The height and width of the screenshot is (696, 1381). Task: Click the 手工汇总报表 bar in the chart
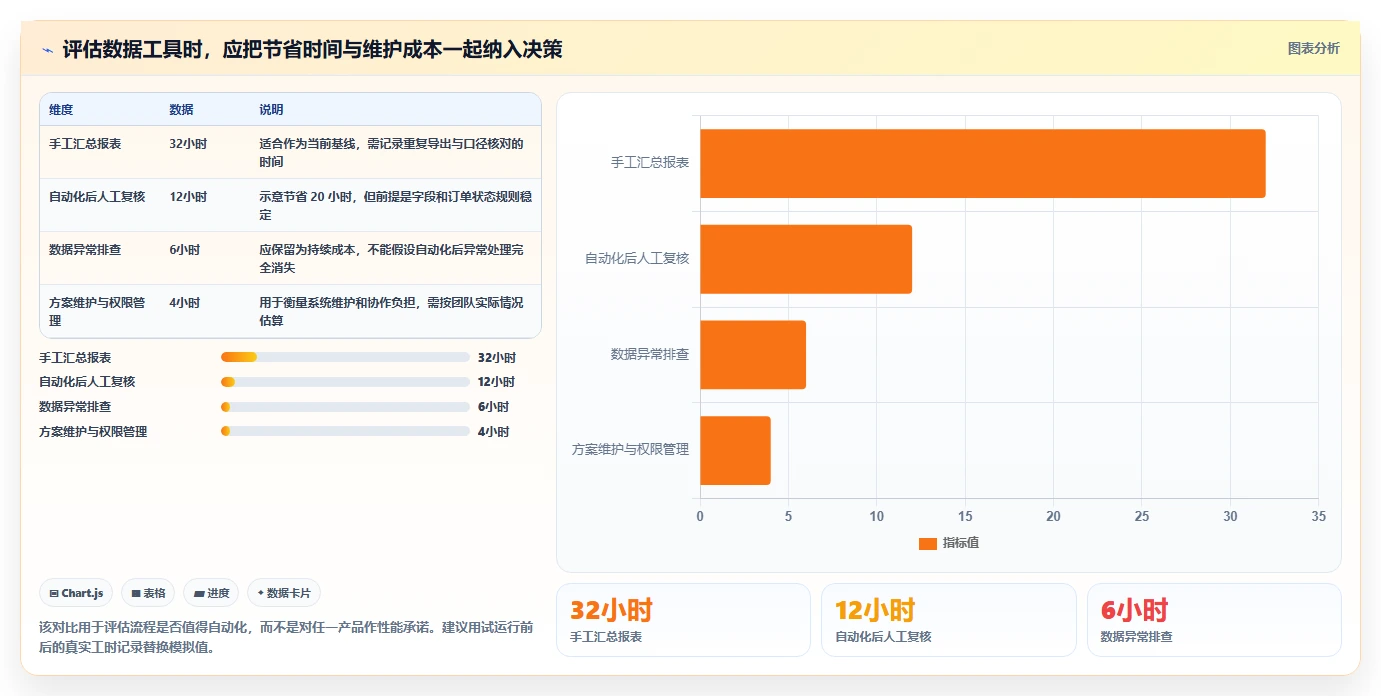coord(982,163)
